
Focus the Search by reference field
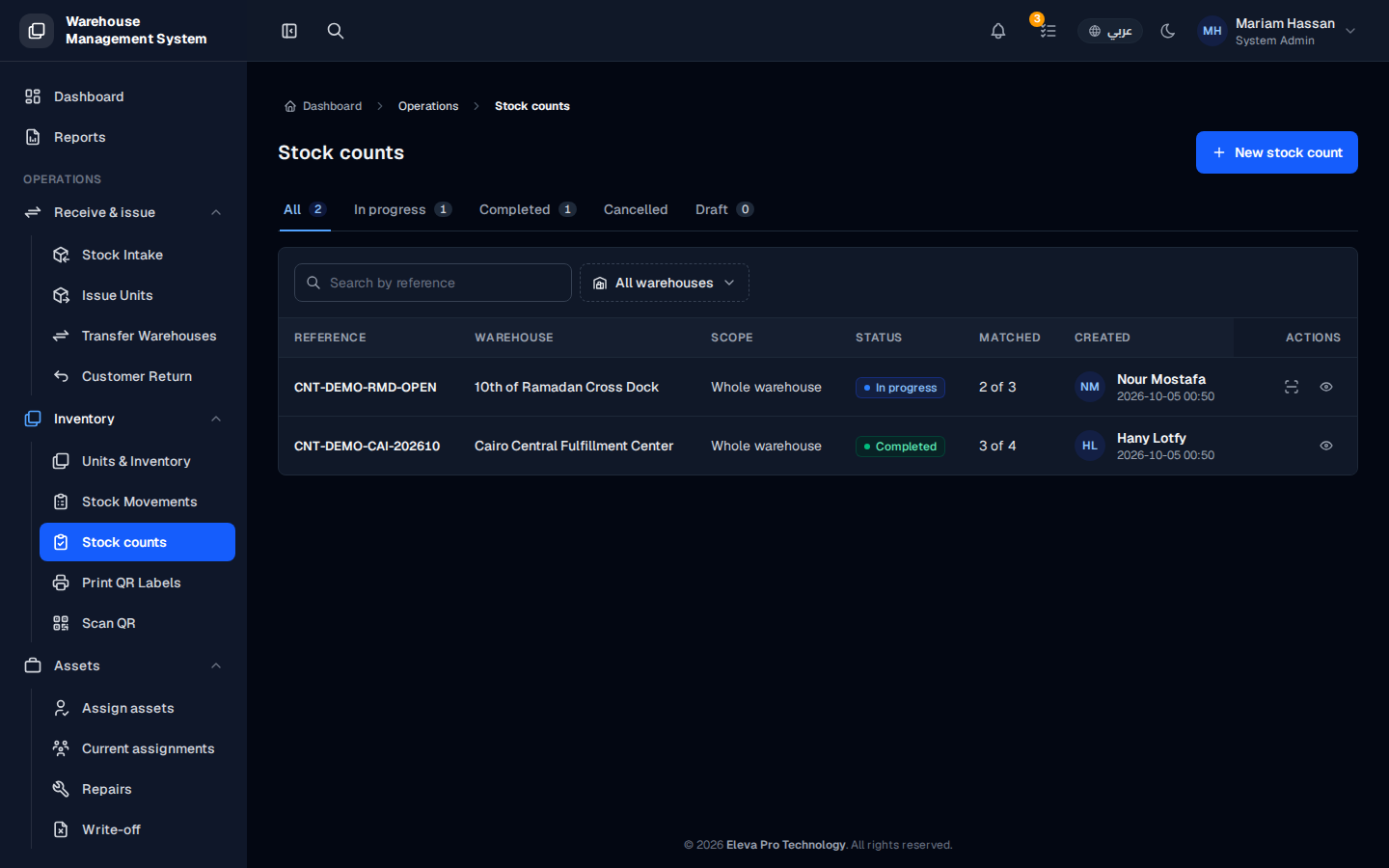coord(433,283)
